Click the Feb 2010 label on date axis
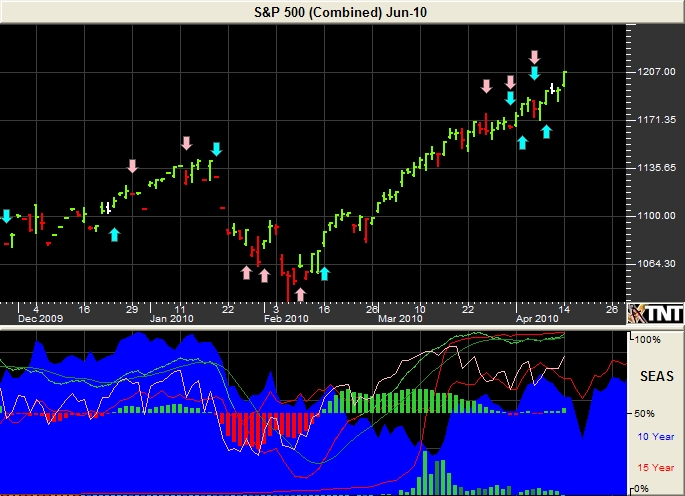This screenshot has height=496, width=685. [286, 319]
